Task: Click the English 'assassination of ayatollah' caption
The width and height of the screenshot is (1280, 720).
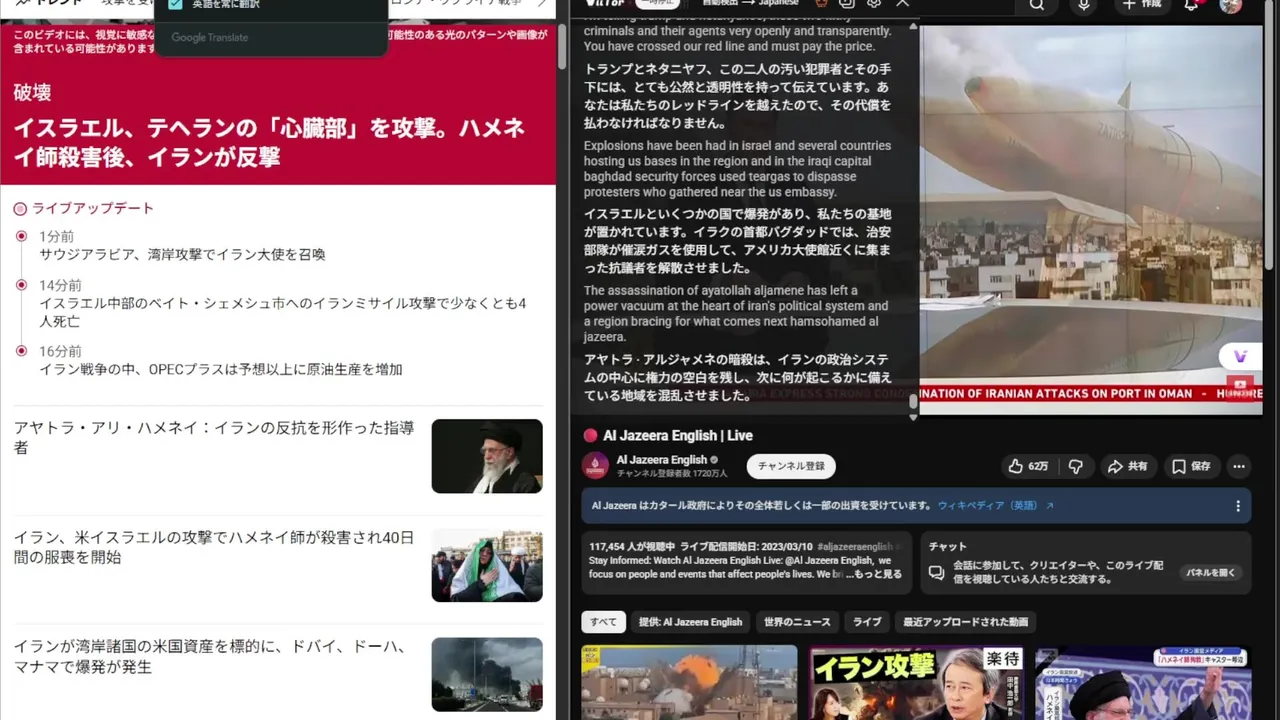Action: click(x=738, y=313)
